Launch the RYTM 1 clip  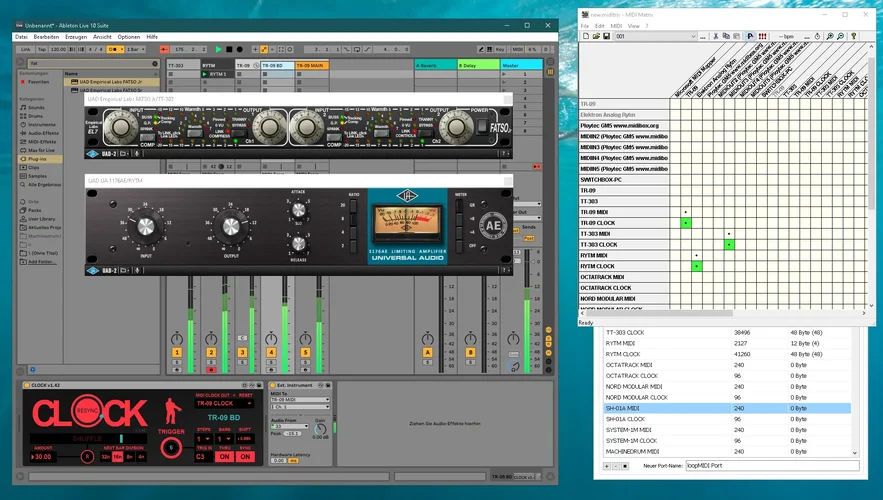click(204, 74)
